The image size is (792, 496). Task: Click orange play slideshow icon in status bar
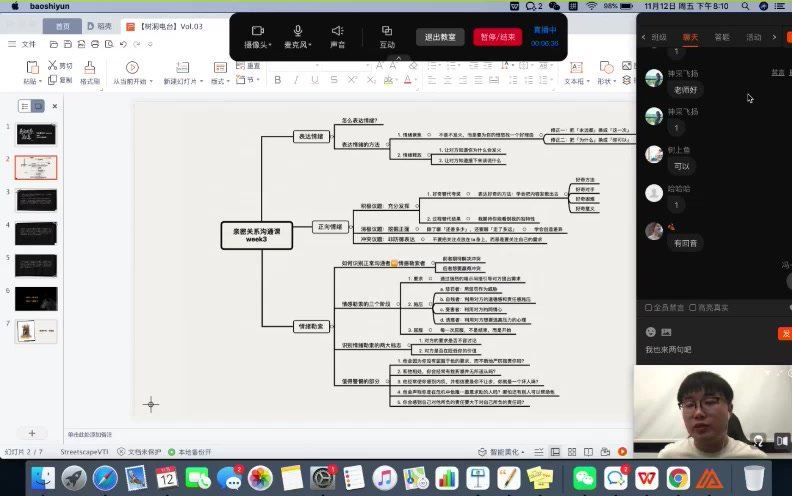(x=622, y=452)
